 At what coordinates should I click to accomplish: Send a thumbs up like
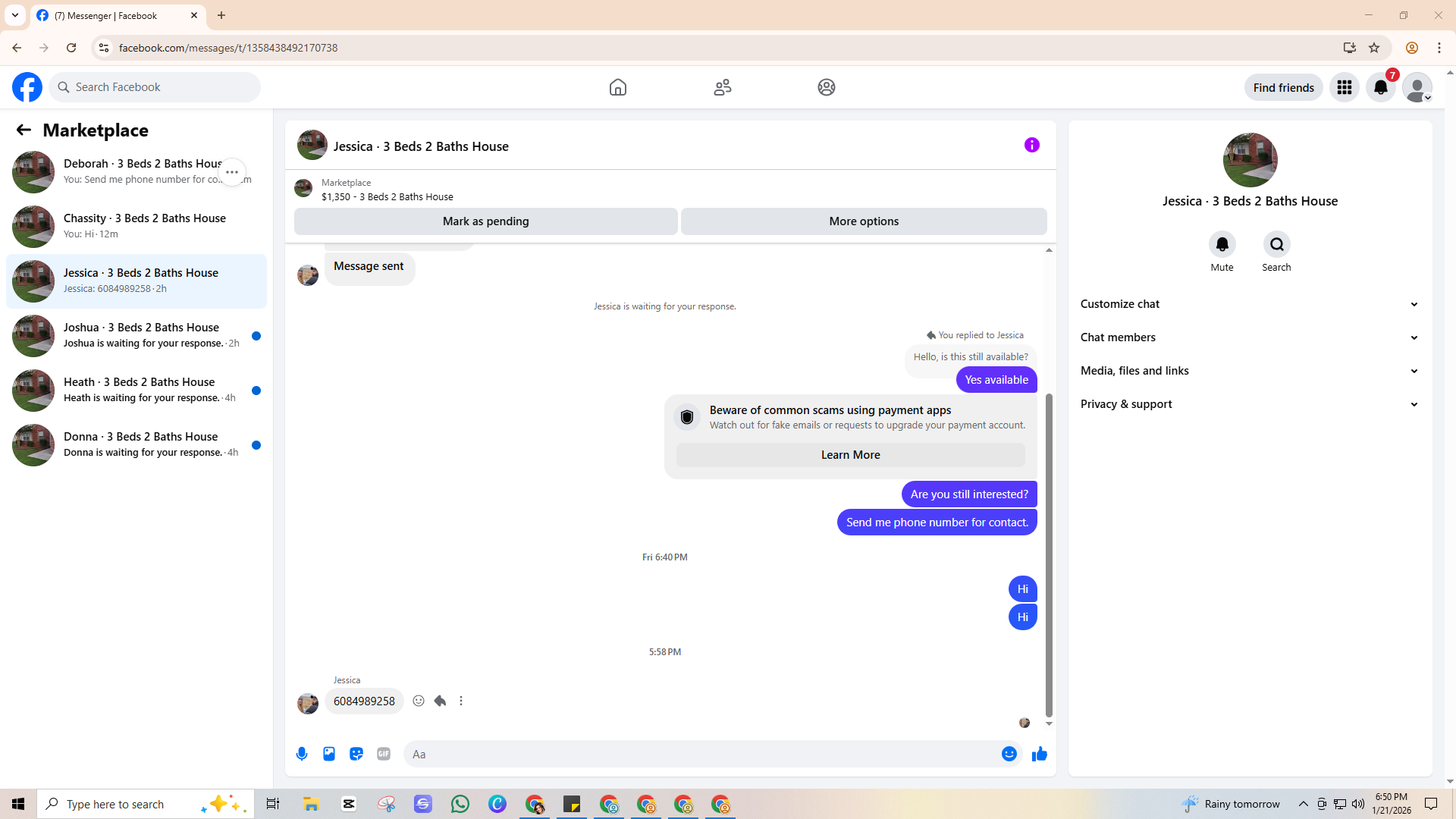tap(1040, 754)
